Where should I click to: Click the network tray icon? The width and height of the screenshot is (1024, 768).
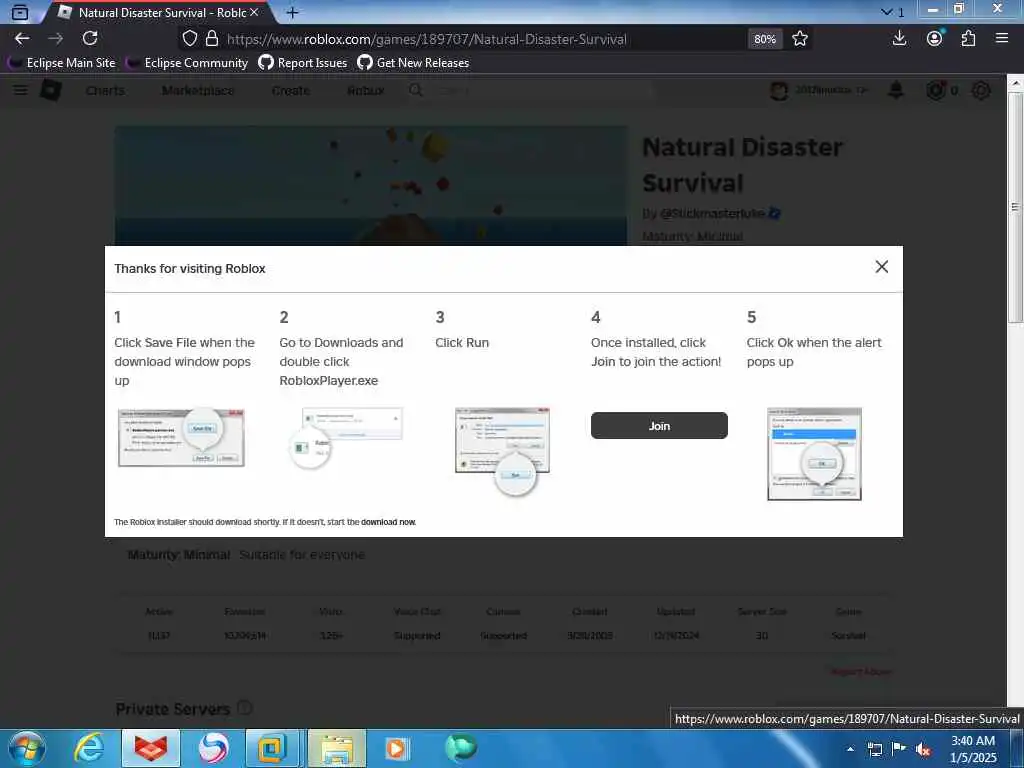click(874, 749)
